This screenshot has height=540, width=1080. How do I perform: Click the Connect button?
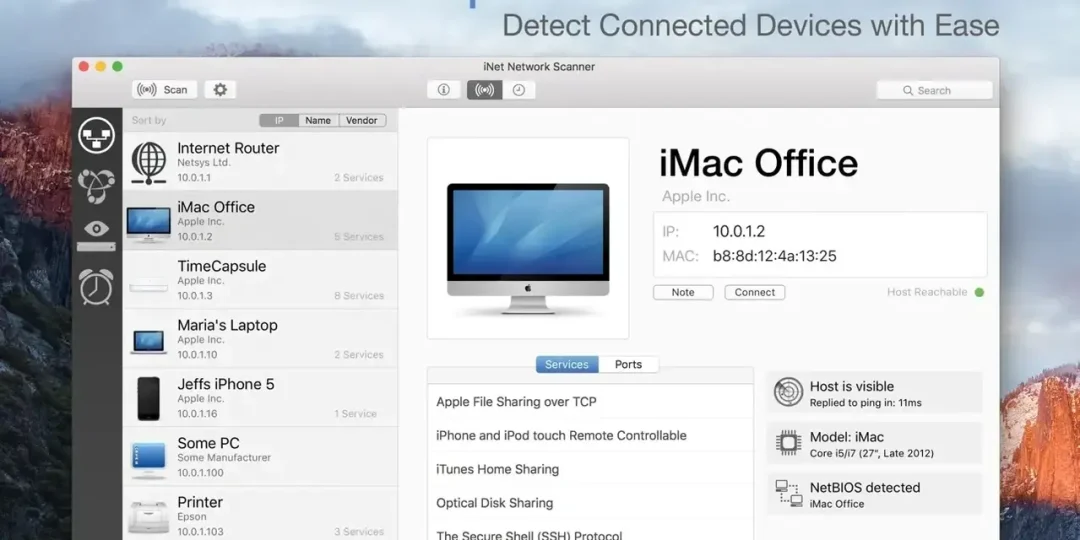pos(754,292)
